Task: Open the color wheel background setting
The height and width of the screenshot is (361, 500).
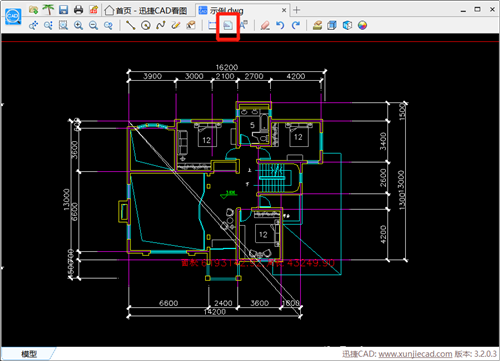Action: point(362,25)
